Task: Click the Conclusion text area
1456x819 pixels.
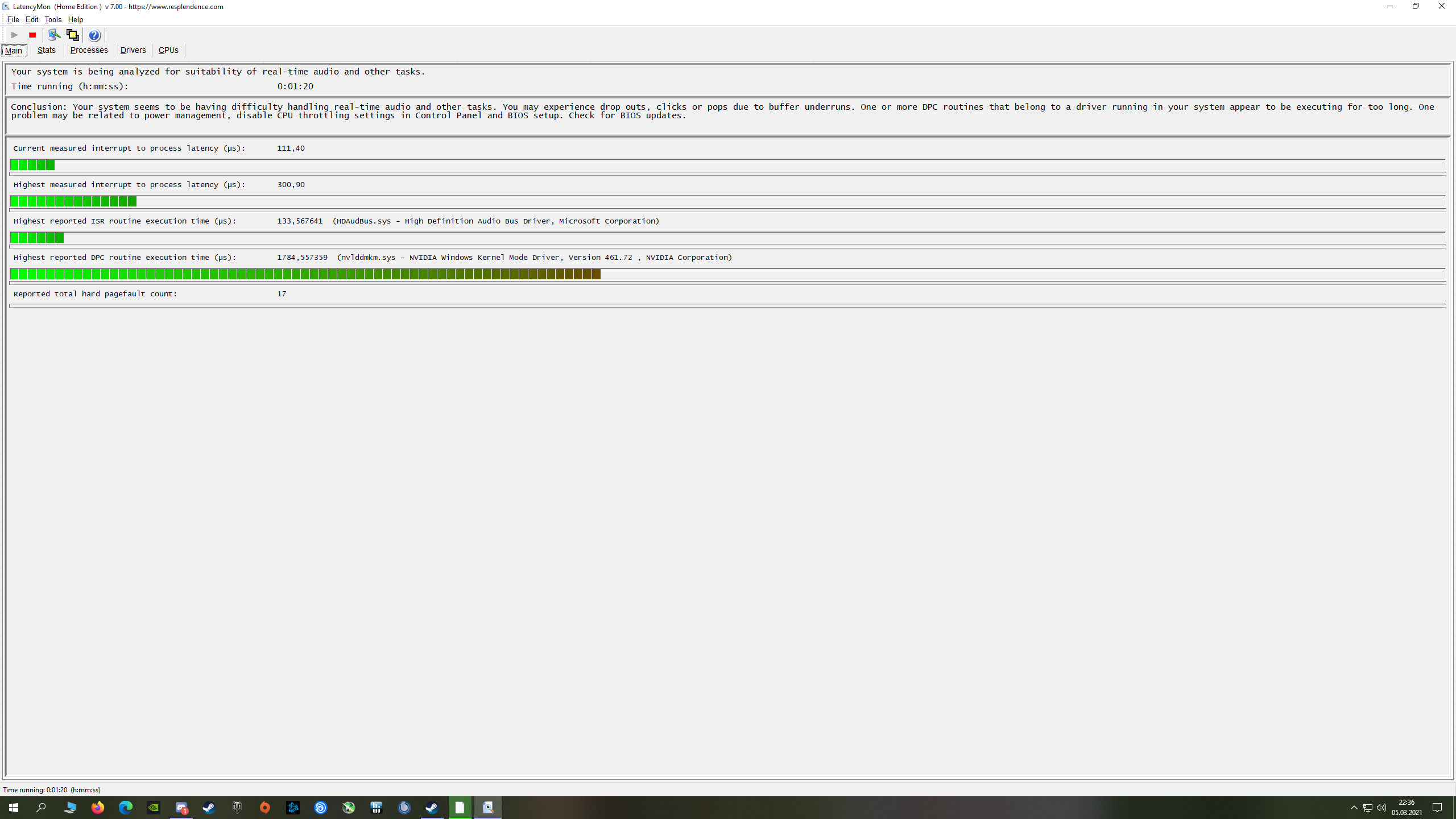Action: (722, 111)
